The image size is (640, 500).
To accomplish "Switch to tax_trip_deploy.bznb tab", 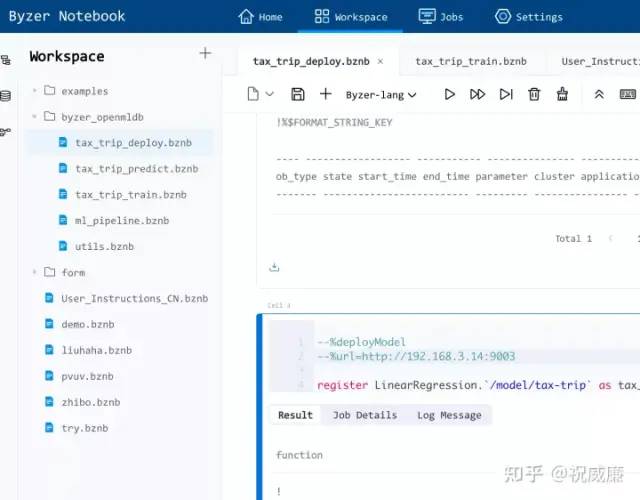I will click(311, 61).
